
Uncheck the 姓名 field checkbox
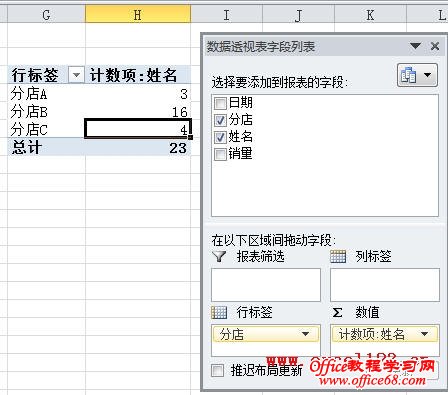[x=220, y=137]
